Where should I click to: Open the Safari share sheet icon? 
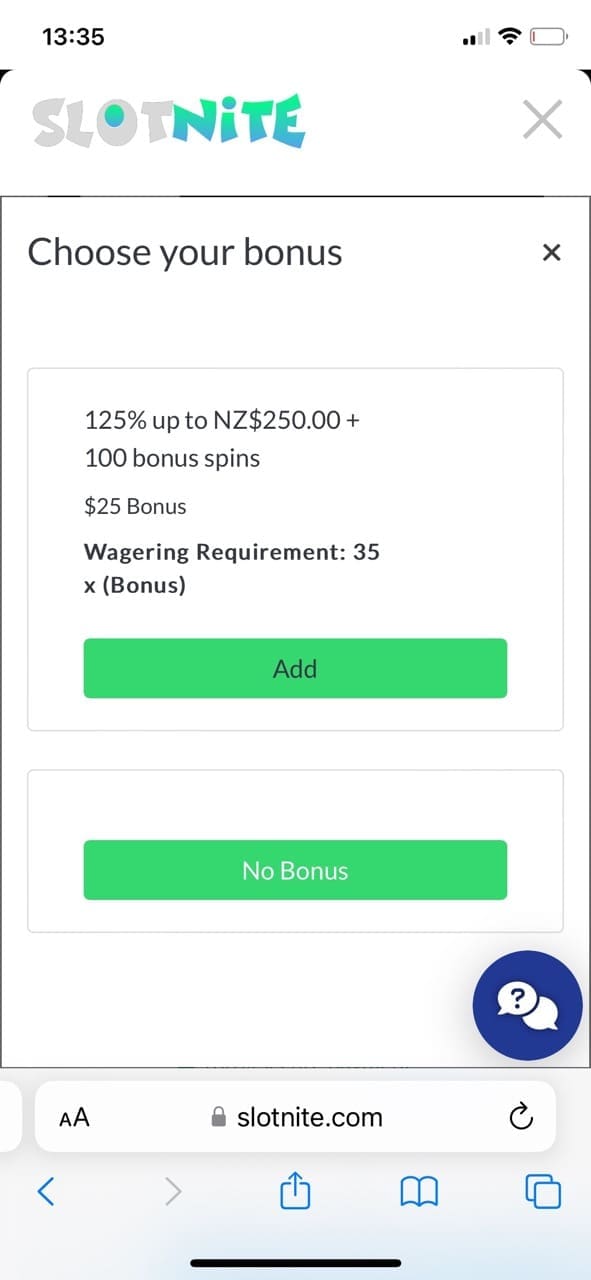click(295, 1189)
